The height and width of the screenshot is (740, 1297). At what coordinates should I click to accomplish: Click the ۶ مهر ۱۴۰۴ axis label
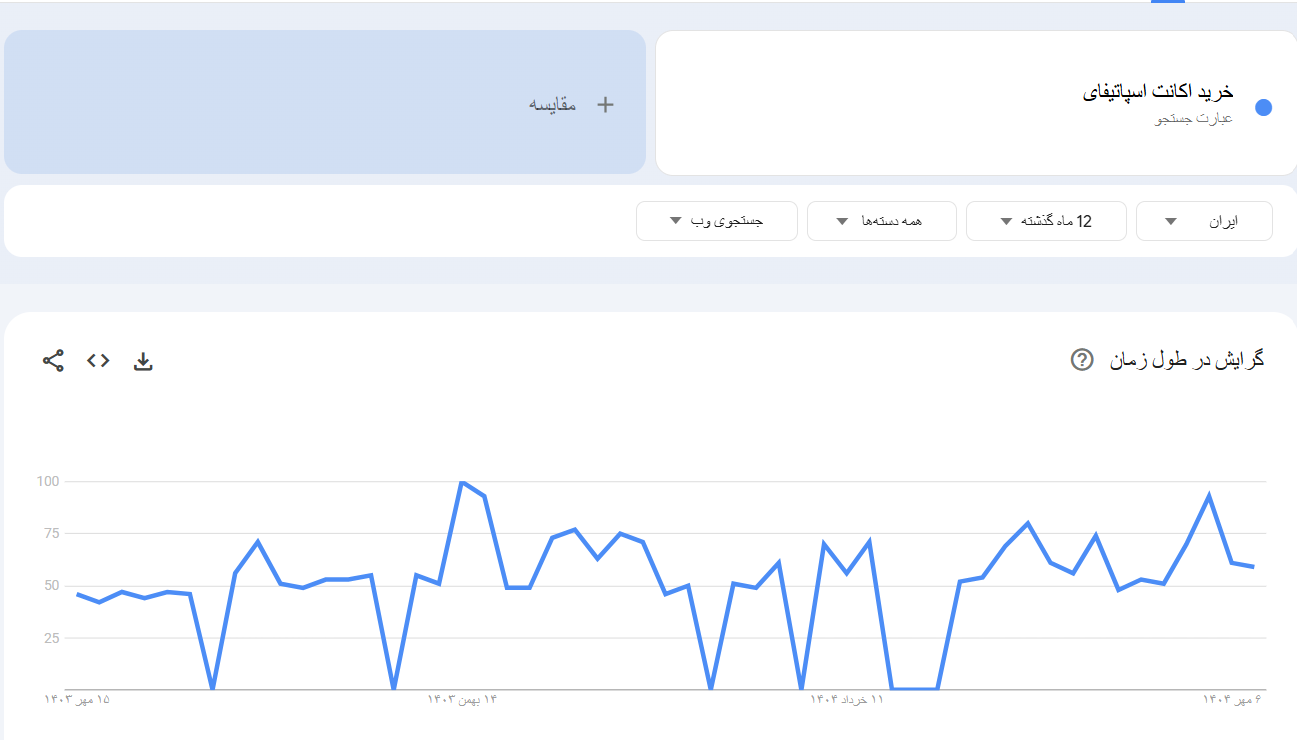coord(1232,699)
